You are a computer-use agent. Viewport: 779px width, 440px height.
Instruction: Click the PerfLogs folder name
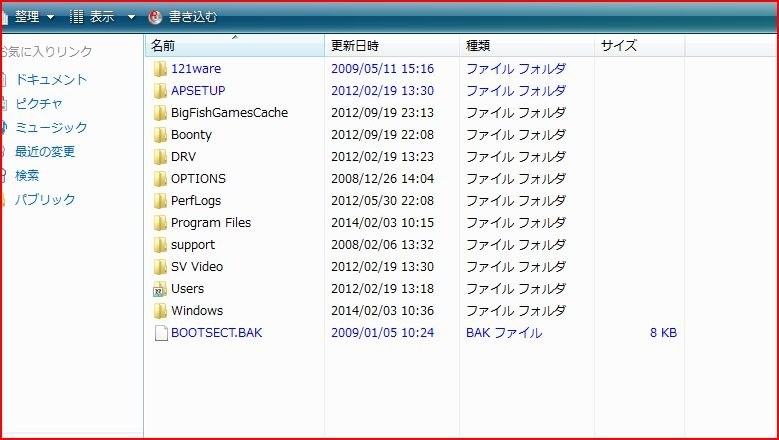pyautogui.click(x=196, y=201)
